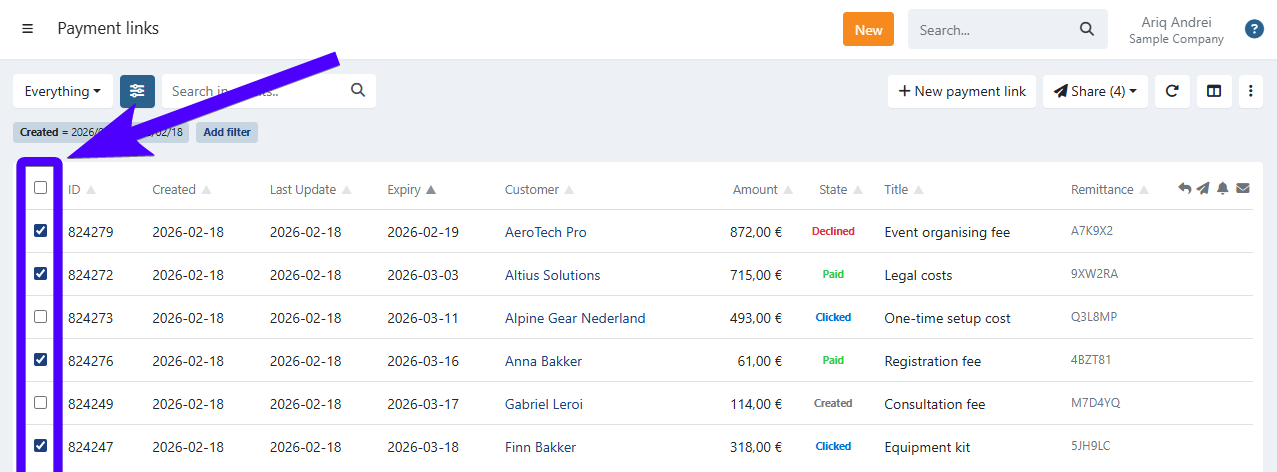
Task: Click the filter sliders icon button
Action: coord(137,91)
